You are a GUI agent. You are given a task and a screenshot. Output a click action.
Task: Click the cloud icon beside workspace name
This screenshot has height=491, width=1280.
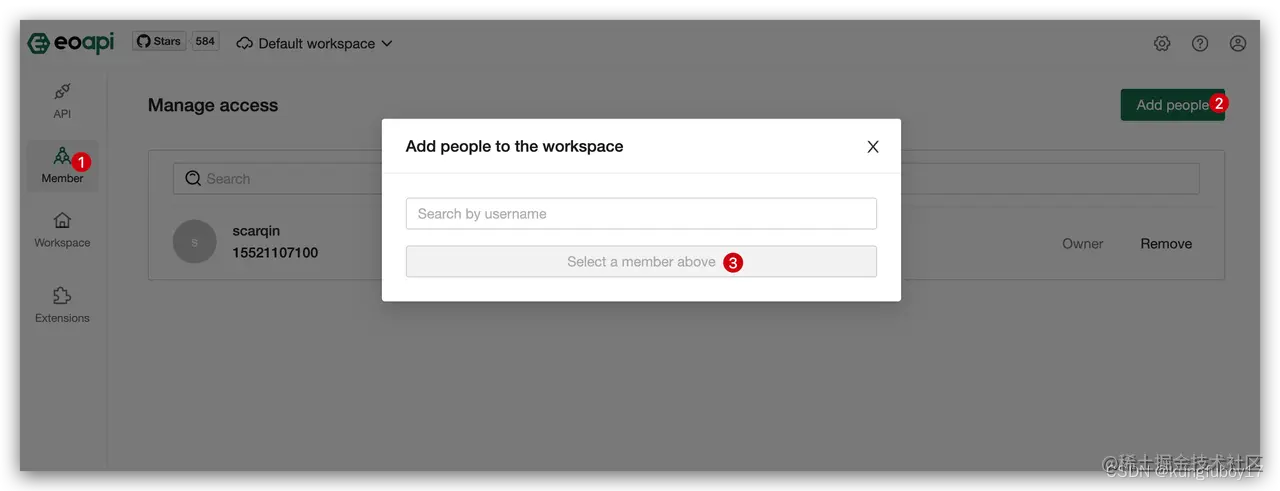[x=245, y=43]
